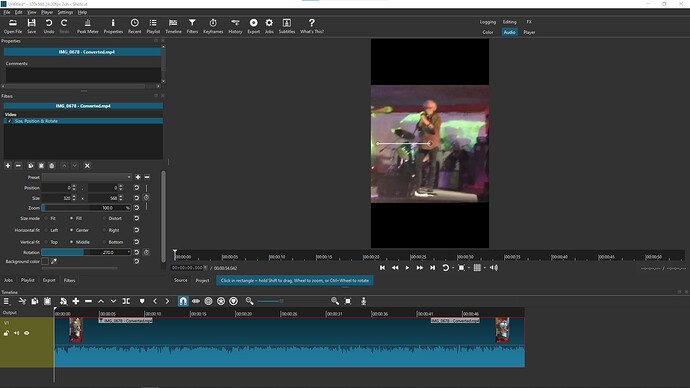The image size is (690, 388).
Task: Uncheck the Size, Position & Rotate filter
Action: (x=10, y=121)
